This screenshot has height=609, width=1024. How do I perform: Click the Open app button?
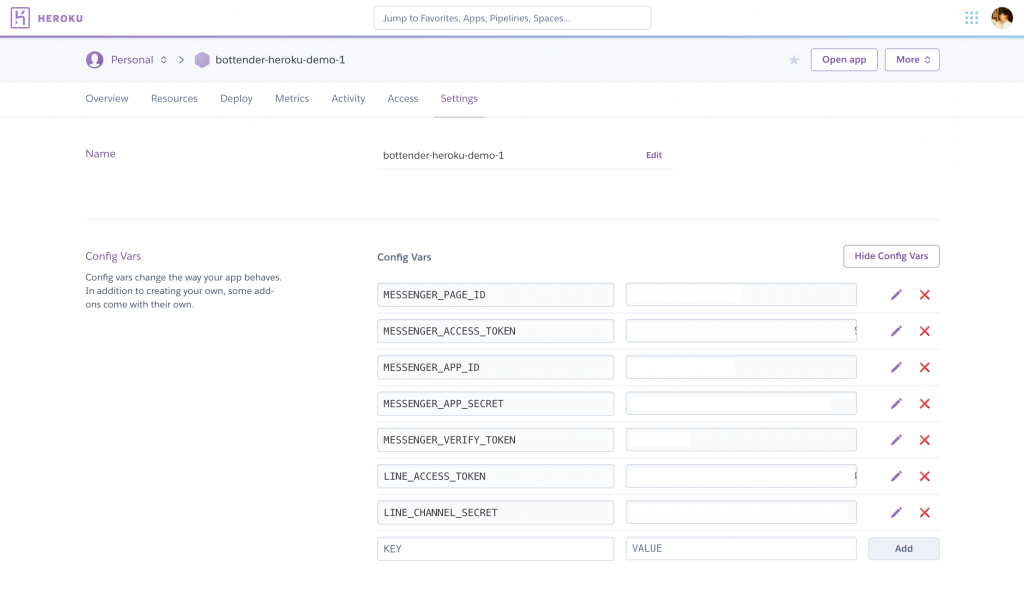pyautogui.click(x=844, y=59)
